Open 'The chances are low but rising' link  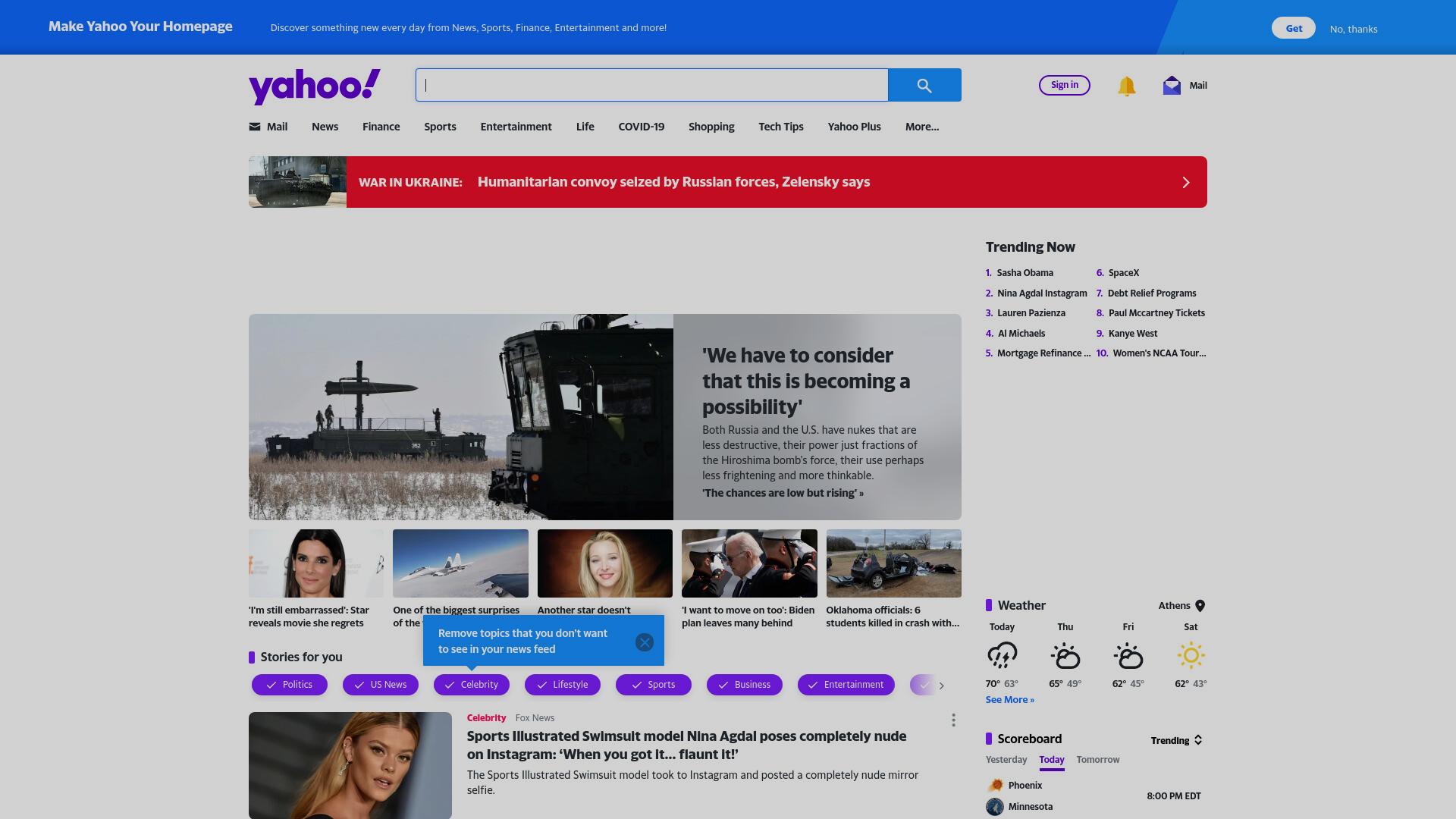[783, 493]
